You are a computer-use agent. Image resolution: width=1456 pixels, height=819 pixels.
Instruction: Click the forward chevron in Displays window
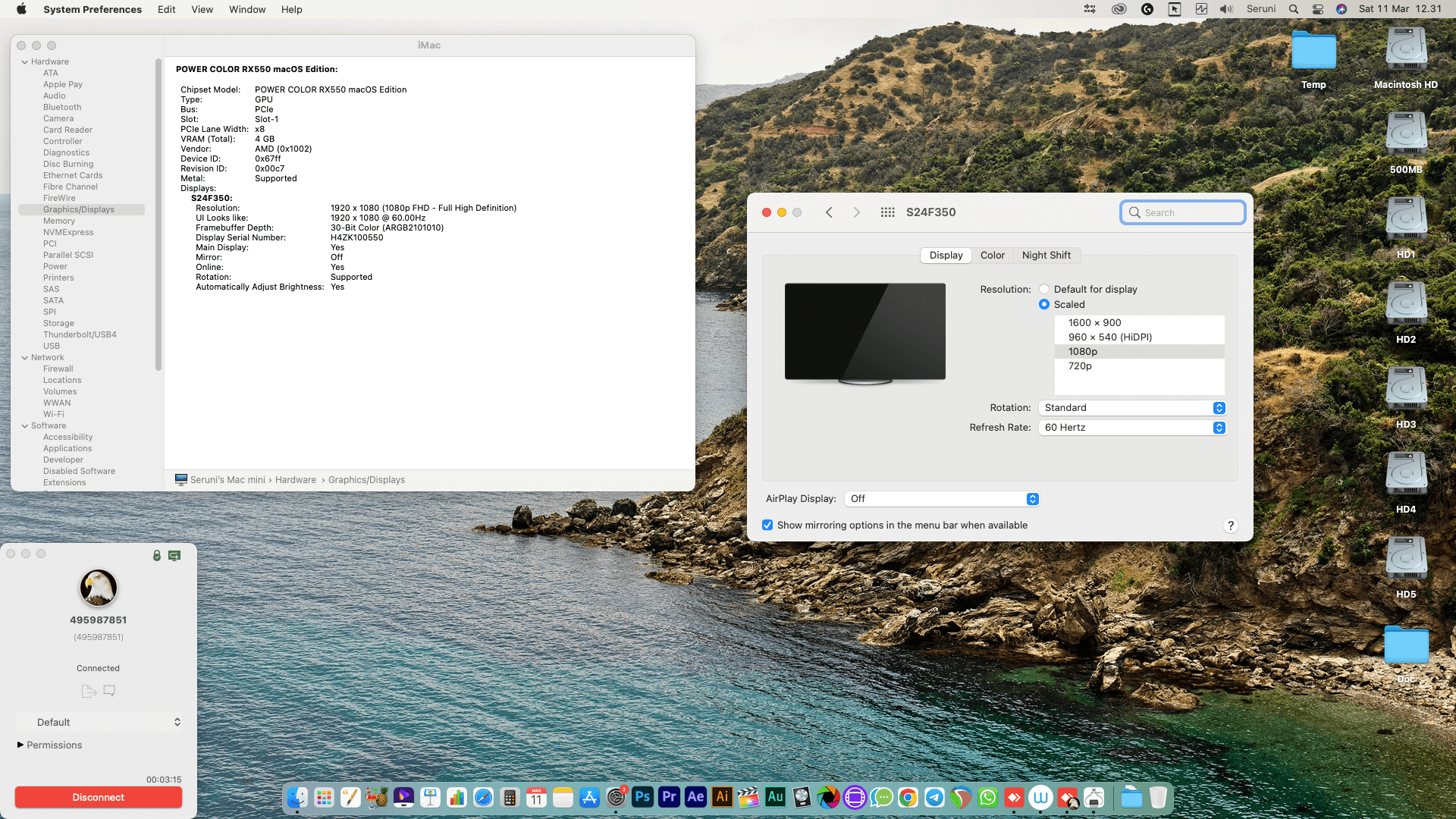click(857, 212)
